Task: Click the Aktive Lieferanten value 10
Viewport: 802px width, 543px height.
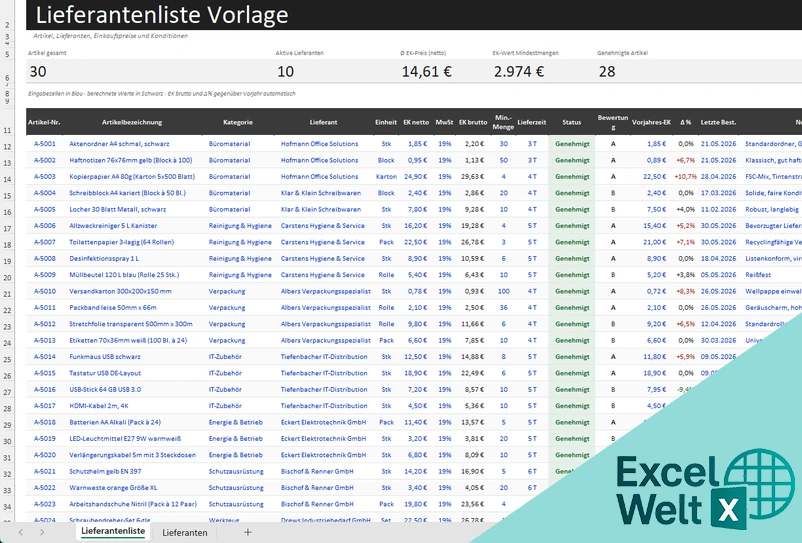Action: coord(285,71)
